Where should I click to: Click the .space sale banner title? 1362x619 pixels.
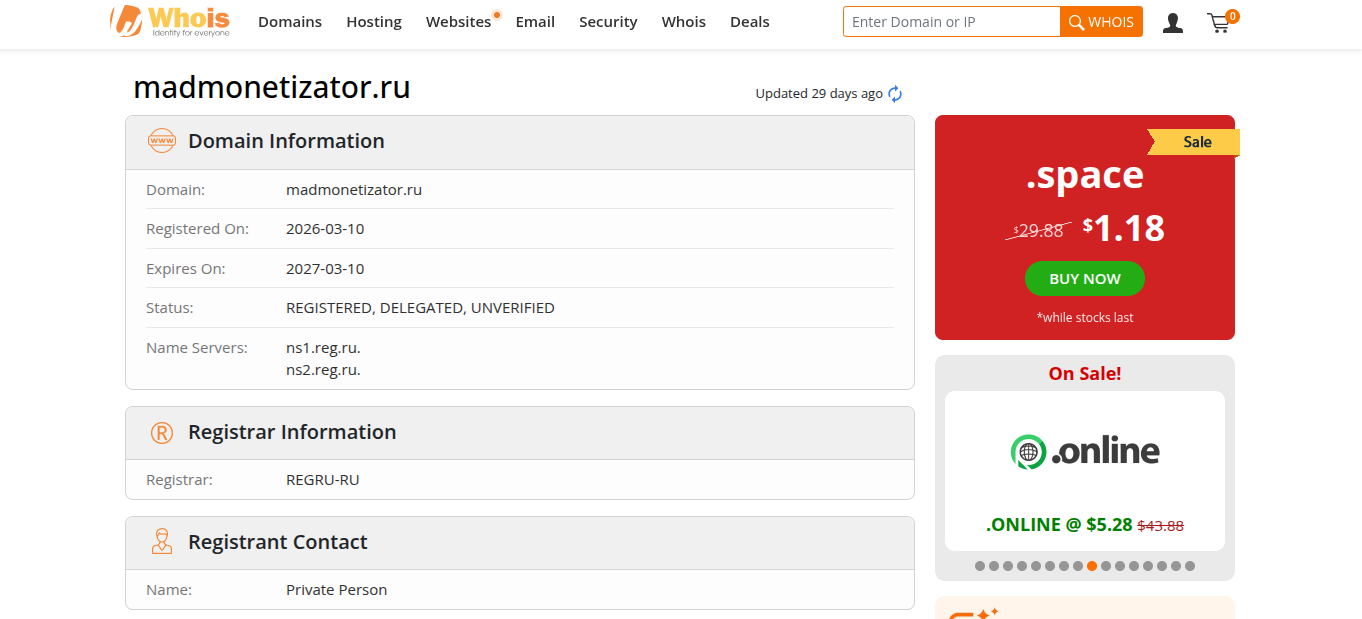click(1085, 175)
